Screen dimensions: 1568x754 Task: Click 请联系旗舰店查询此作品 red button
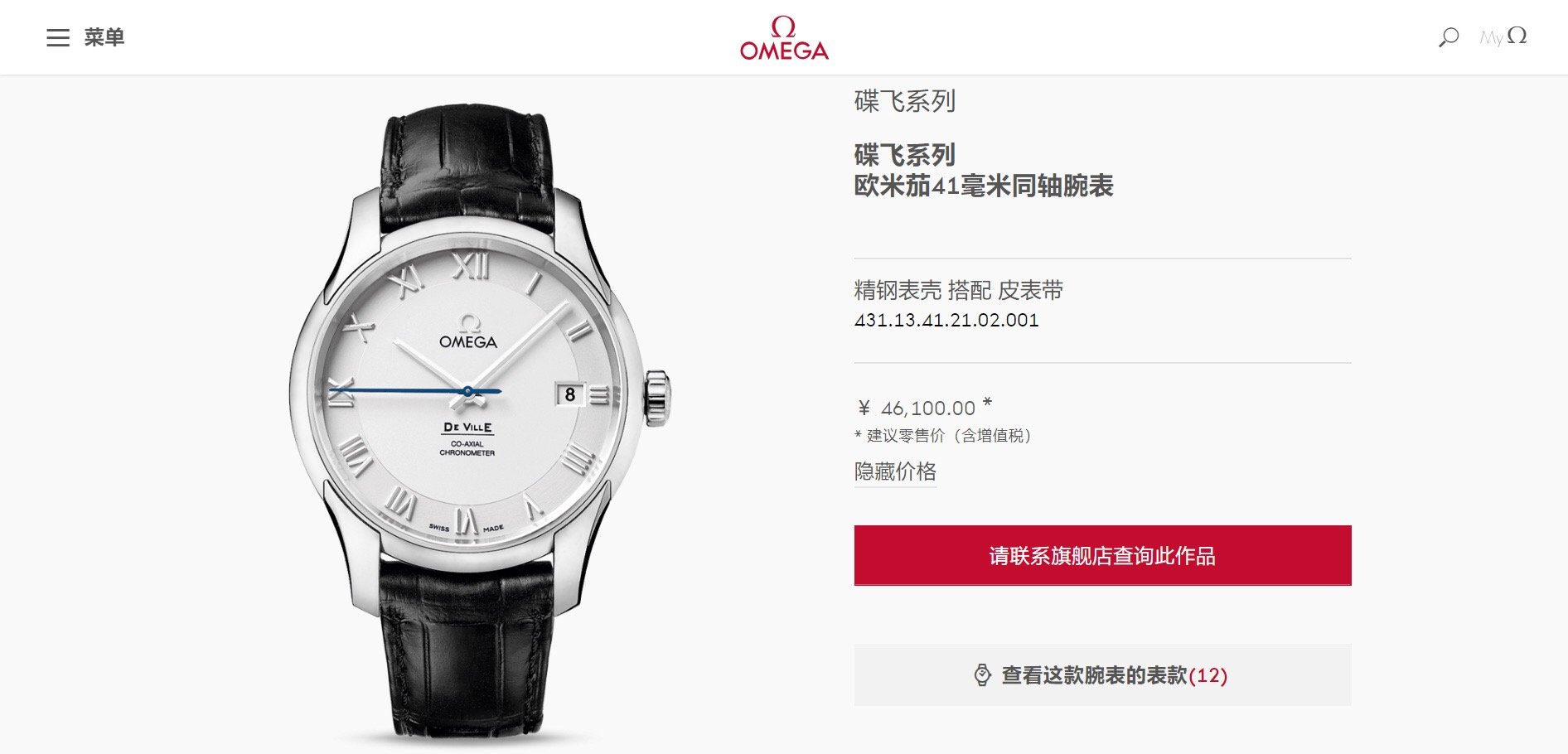coord(1102,555)
